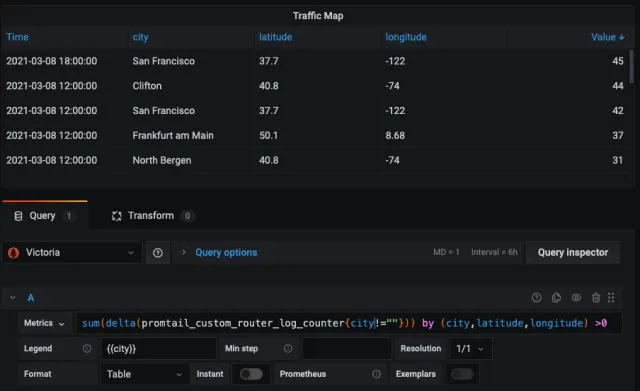Open data source help icon beside Victoria

158,253
